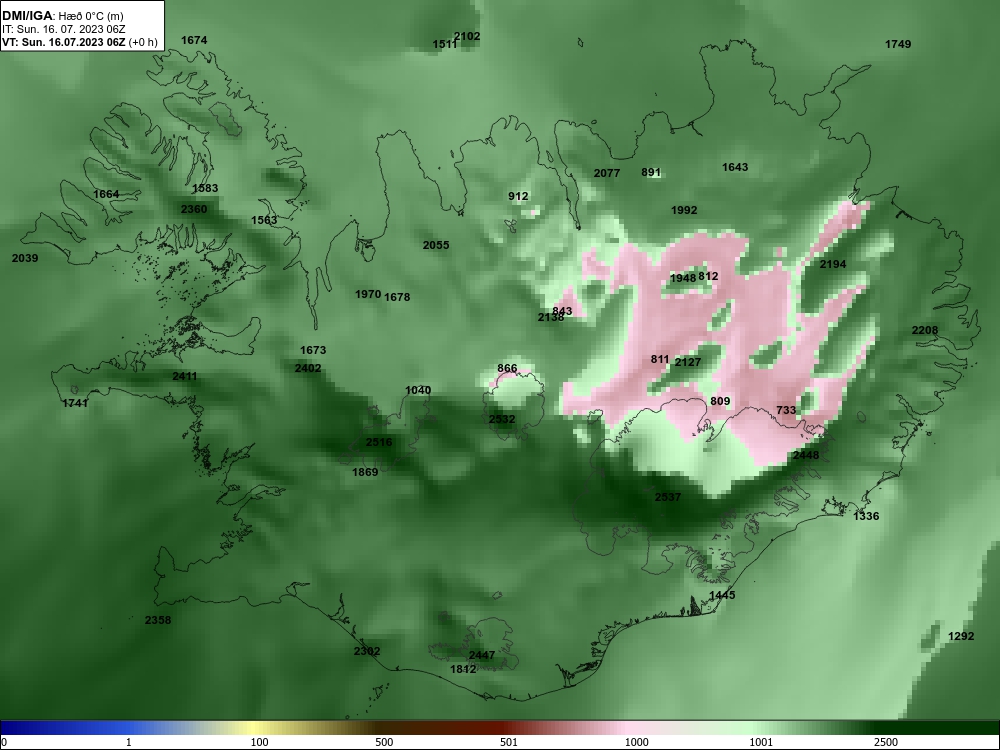Click the 809 value

(719, 401)
